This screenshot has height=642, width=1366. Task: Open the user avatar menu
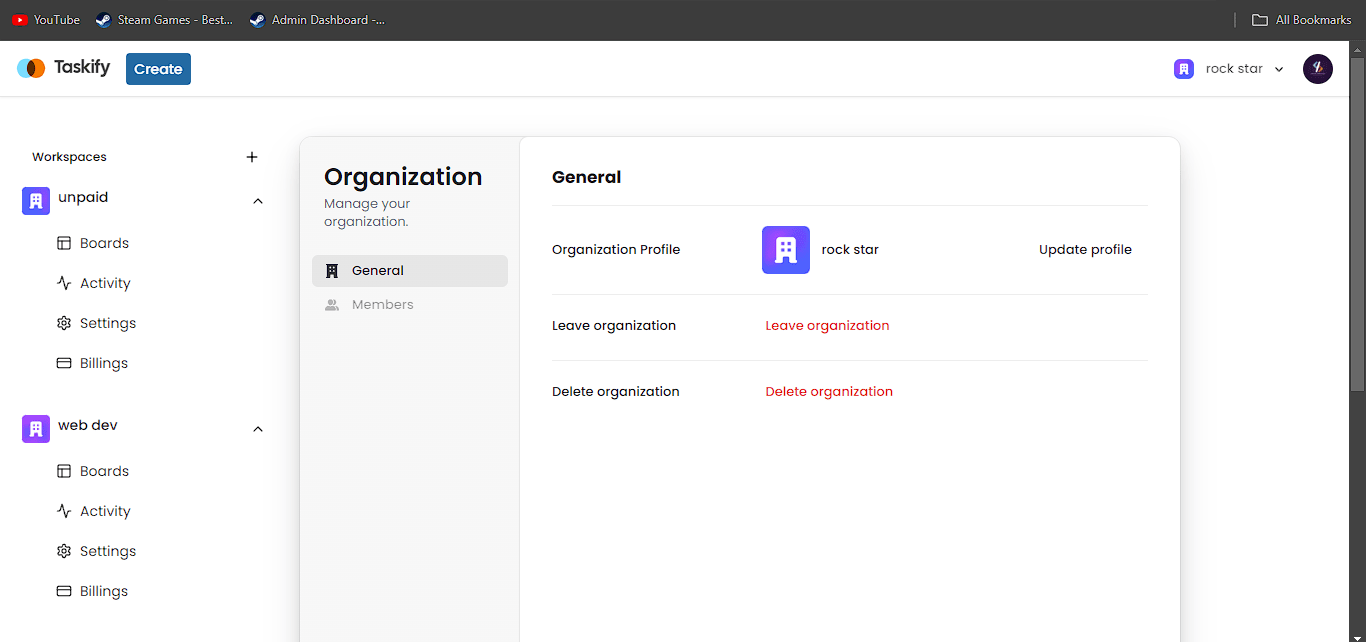[x=1318, y=69]
